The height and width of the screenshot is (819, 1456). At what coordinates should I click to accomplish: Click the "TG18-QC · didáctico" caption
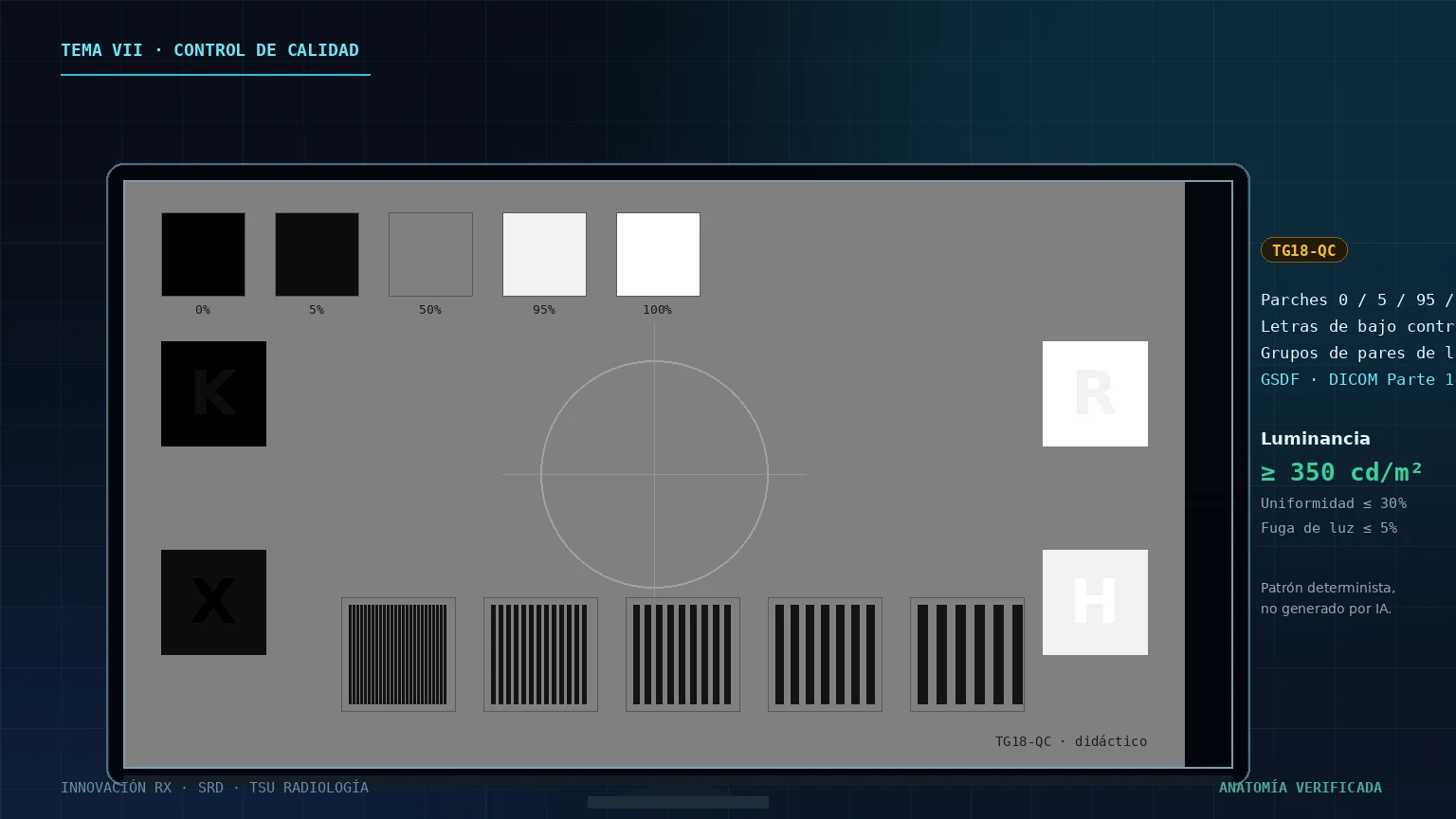[1071, 741]
